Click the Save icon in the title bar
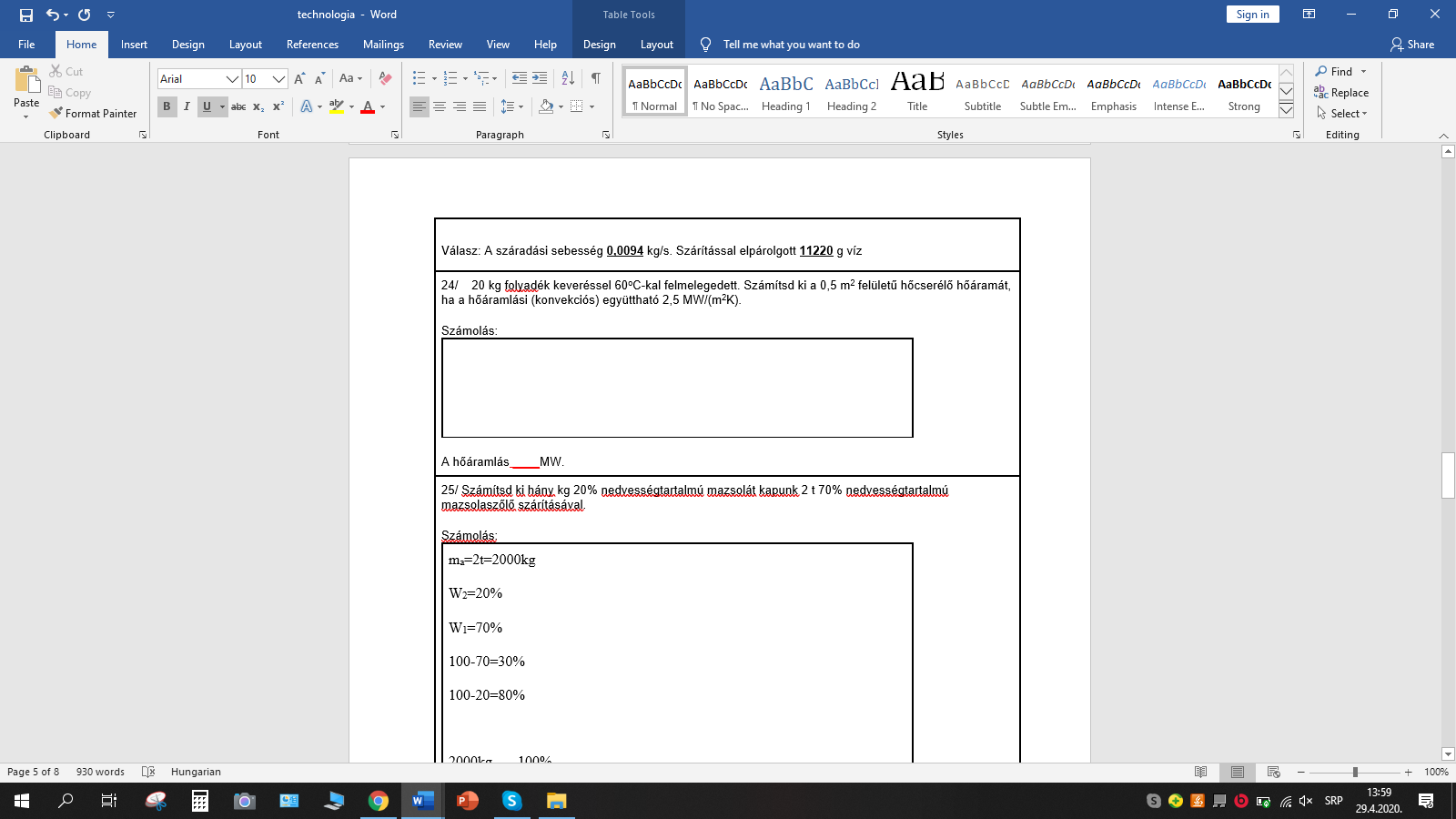This screenshot has width=1456, height=819. coord(26,15)
